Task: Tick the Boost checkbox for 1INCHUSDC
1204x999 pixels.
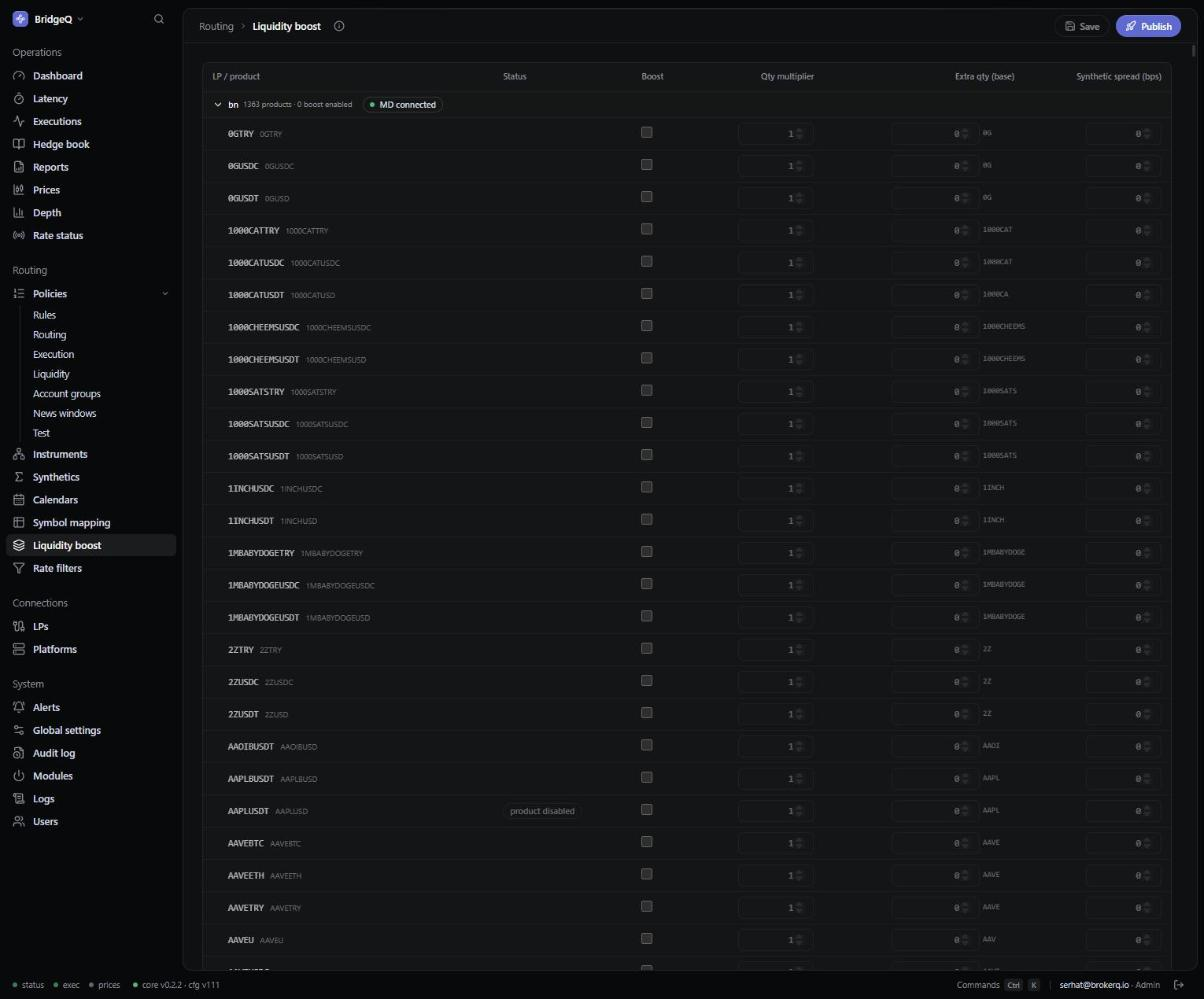Action: click(x=646, y=487)
